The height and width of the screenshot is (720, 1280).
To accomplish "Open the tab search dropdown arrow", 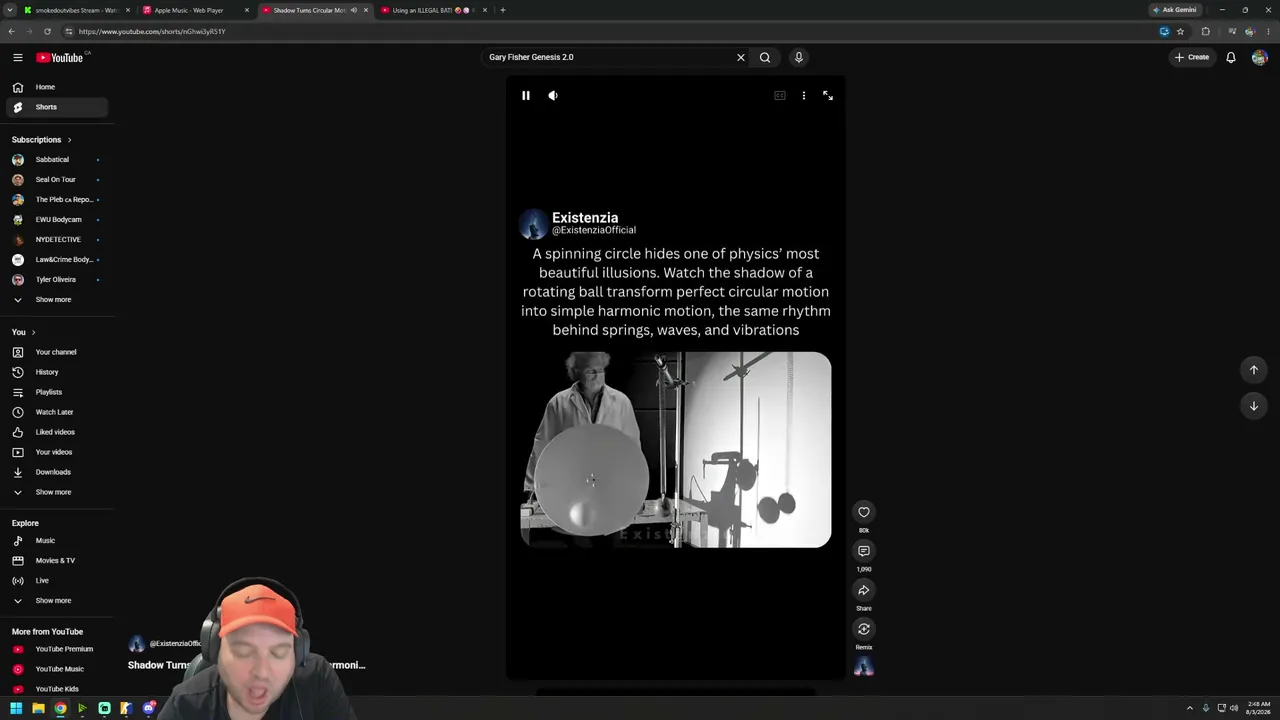I will tap(11, 10).
